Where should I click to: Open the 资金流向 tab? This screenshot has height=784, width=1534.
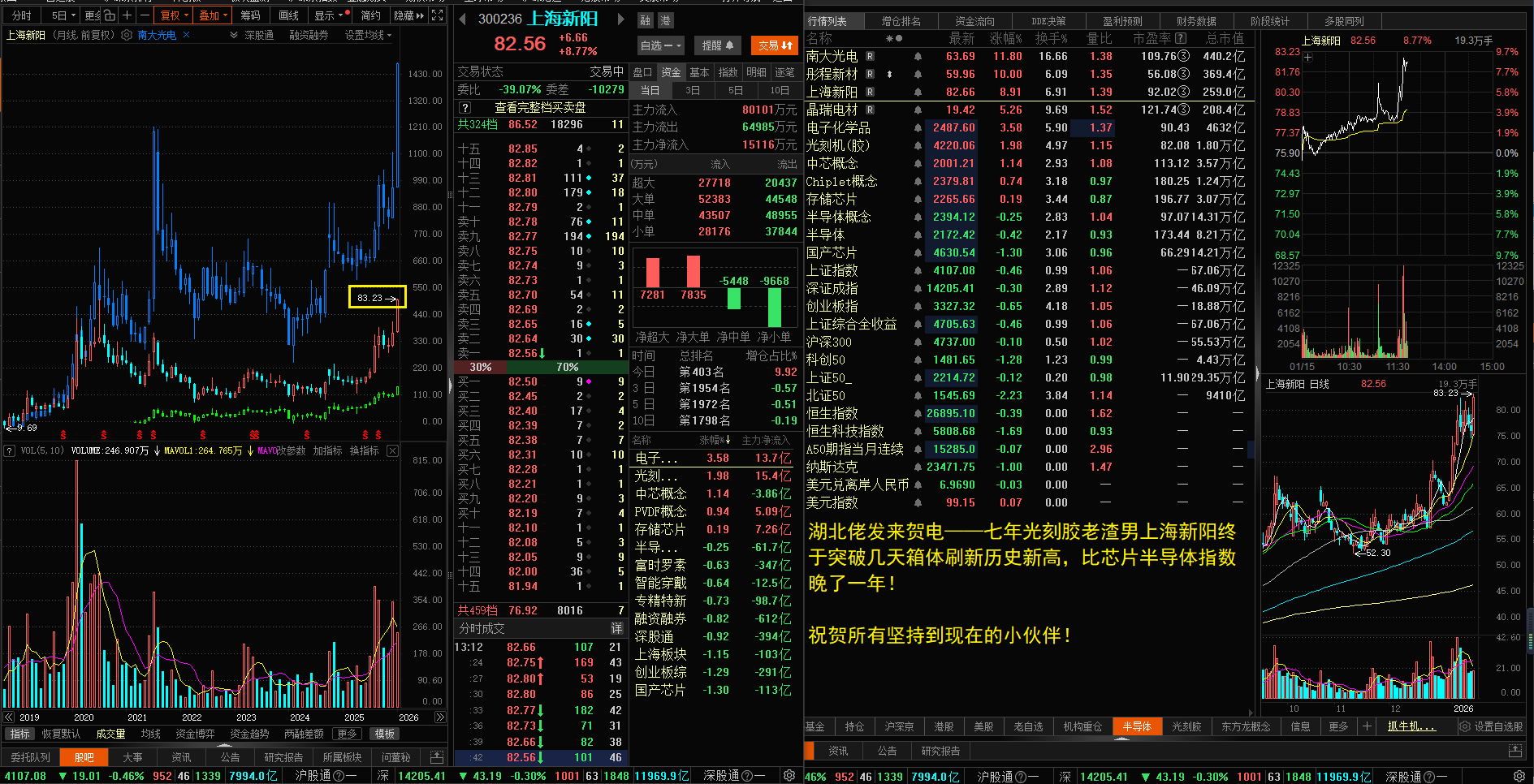974,21
